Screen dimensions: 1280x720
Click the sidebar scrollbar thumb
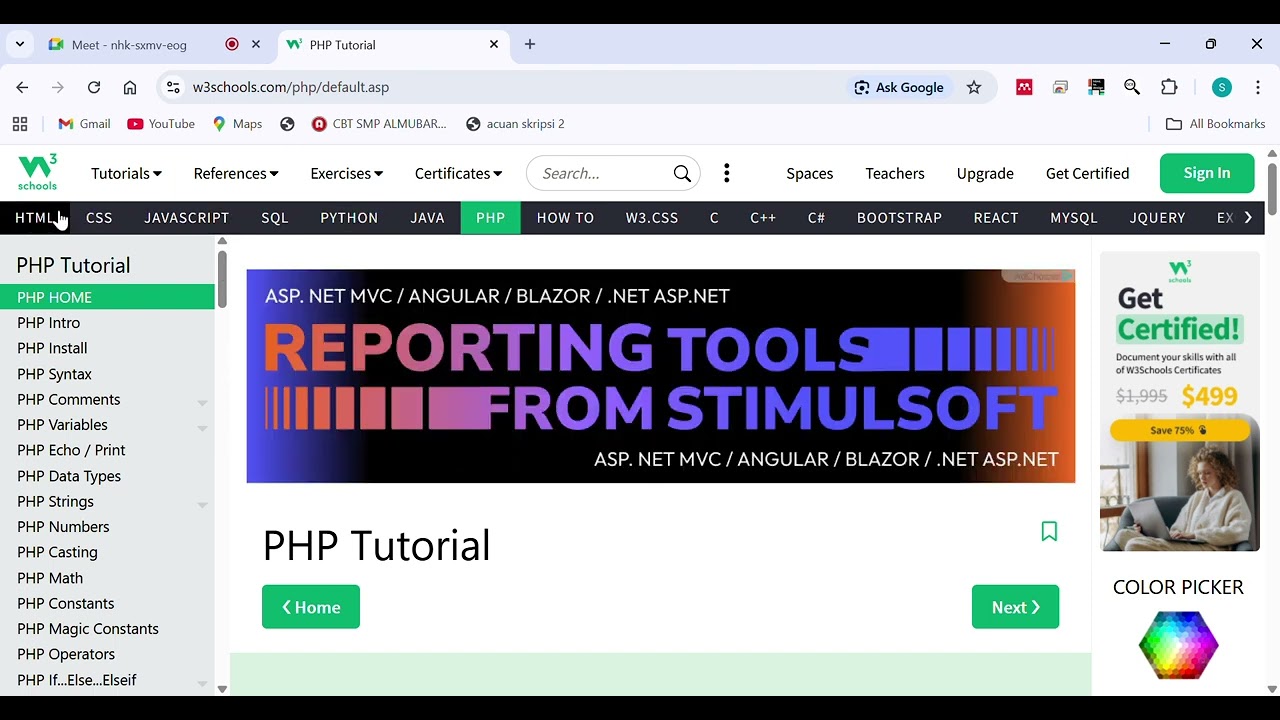(222, 280)
